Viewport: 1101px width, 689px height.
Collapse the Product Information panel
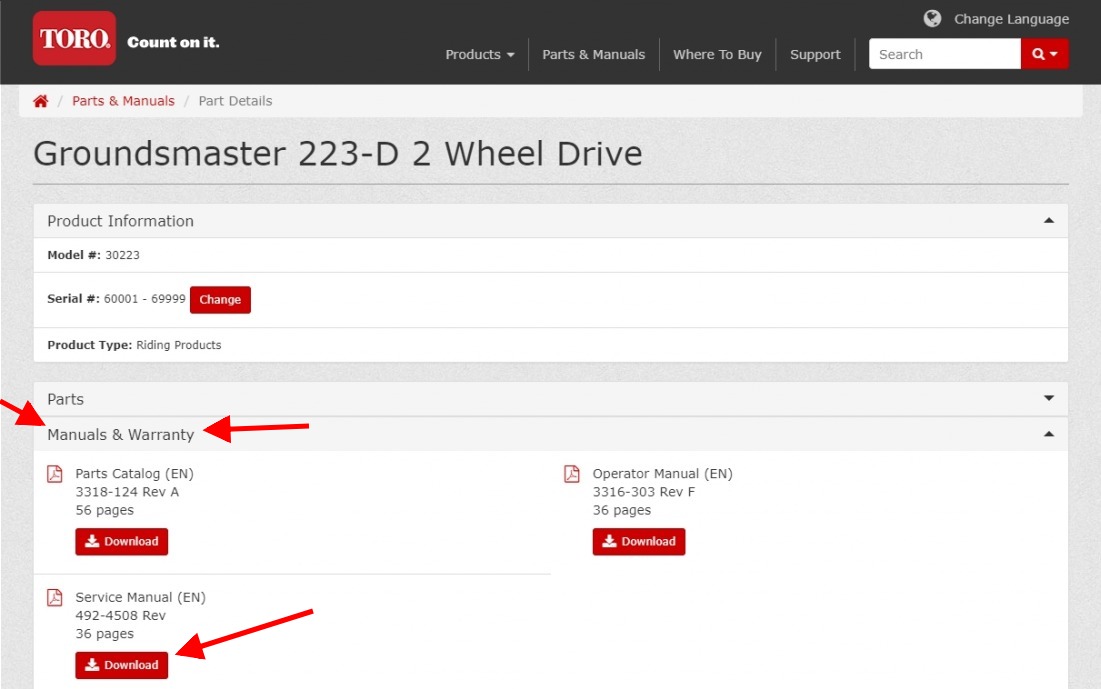pyautogui.click(x=1048, y=221)
